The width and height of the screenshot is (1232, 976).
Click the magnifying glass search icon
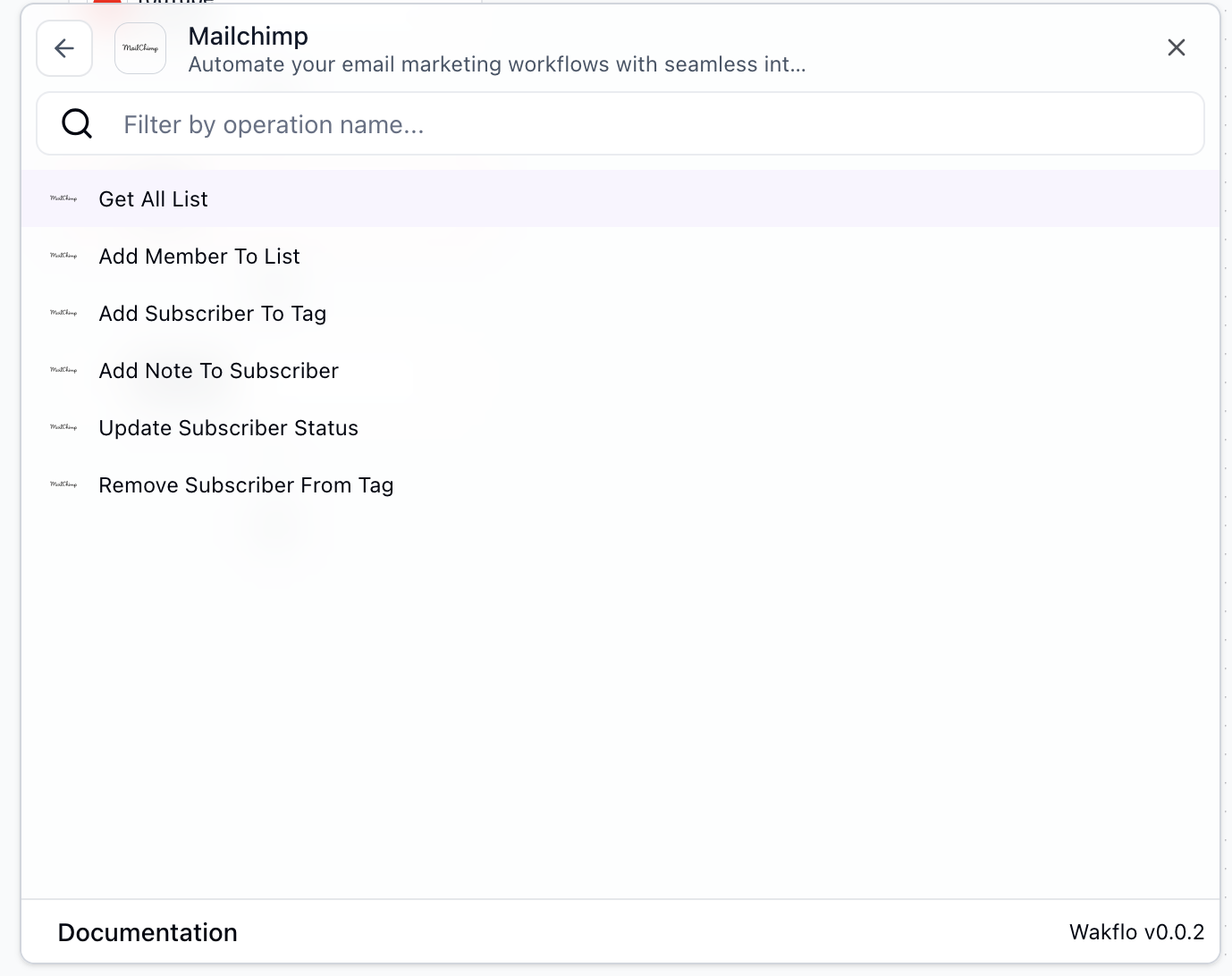tap(76, 123)
